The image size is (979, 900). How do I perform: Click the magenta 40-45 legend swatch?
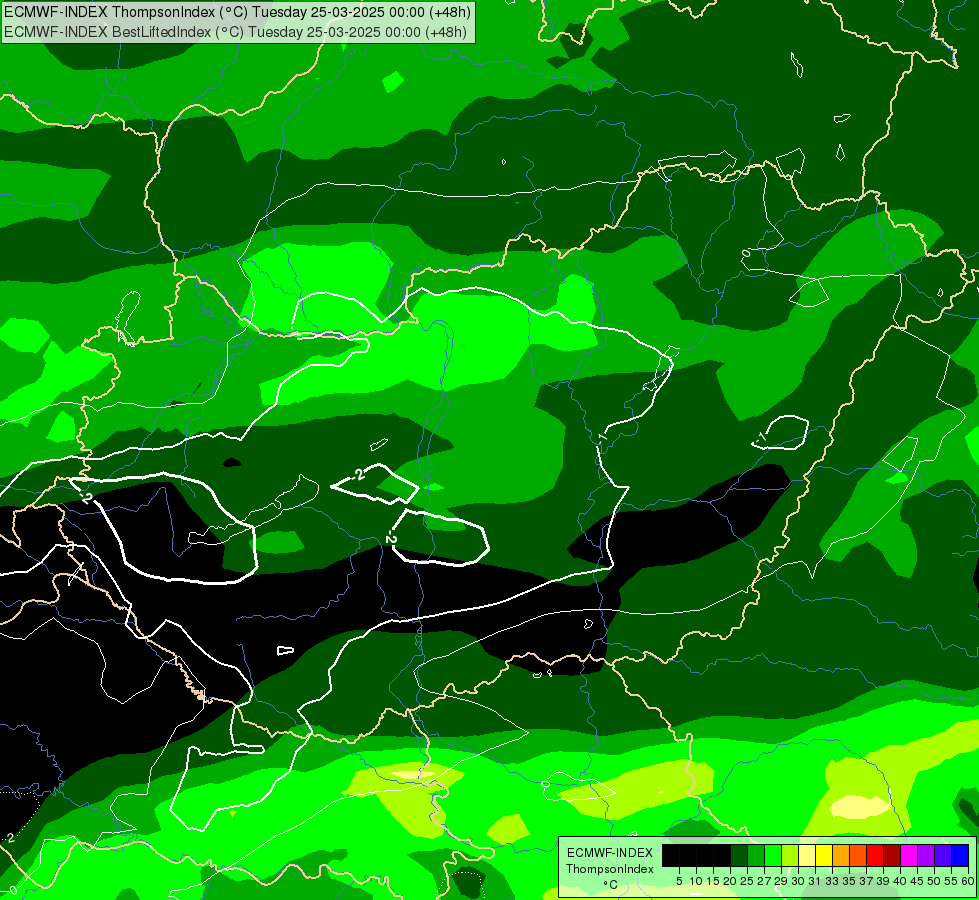tap(909, 855)
